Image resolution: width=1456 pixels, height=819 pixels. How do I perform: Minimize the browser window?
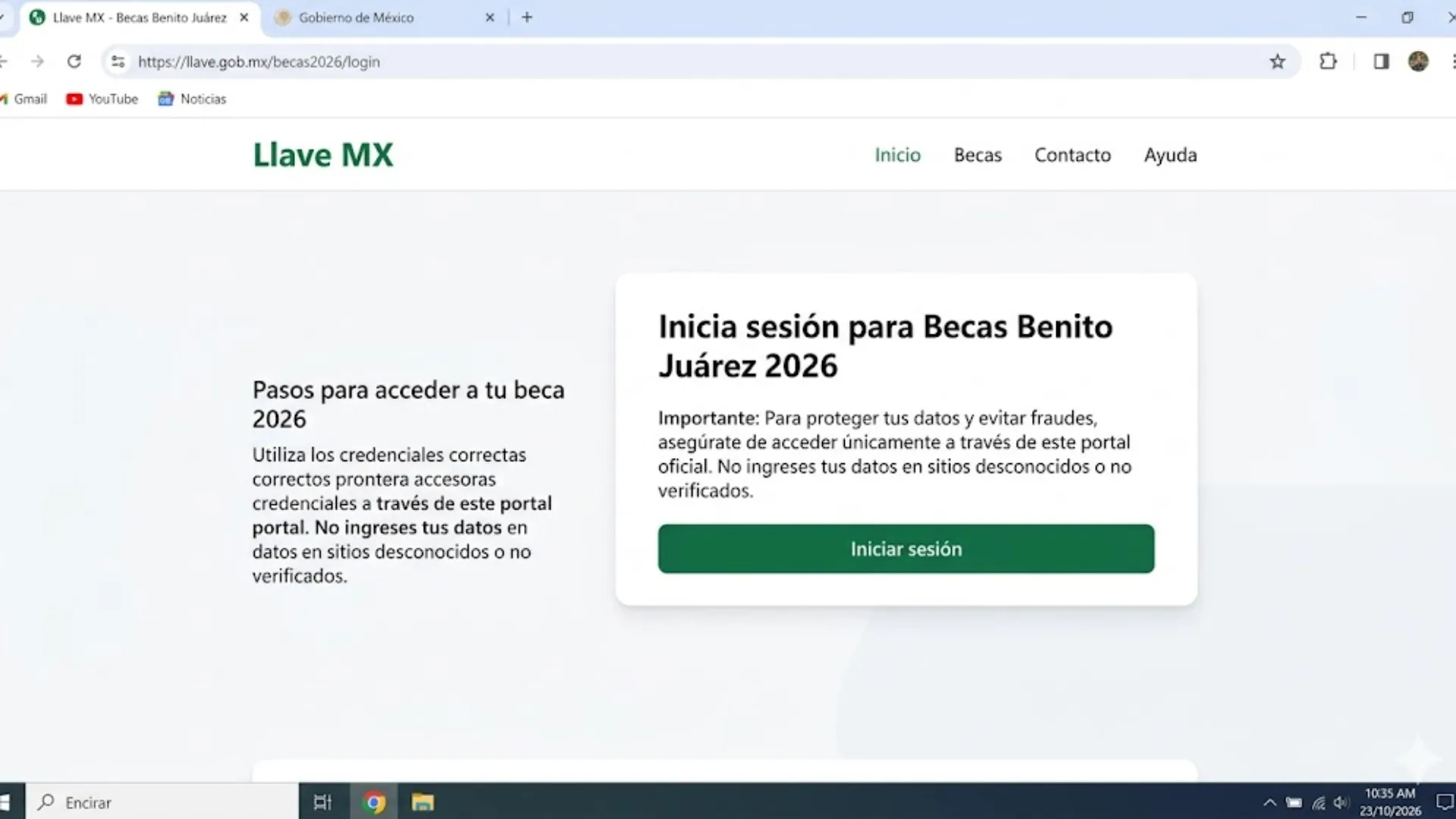pyautogui.click(x=1361, y=17)
